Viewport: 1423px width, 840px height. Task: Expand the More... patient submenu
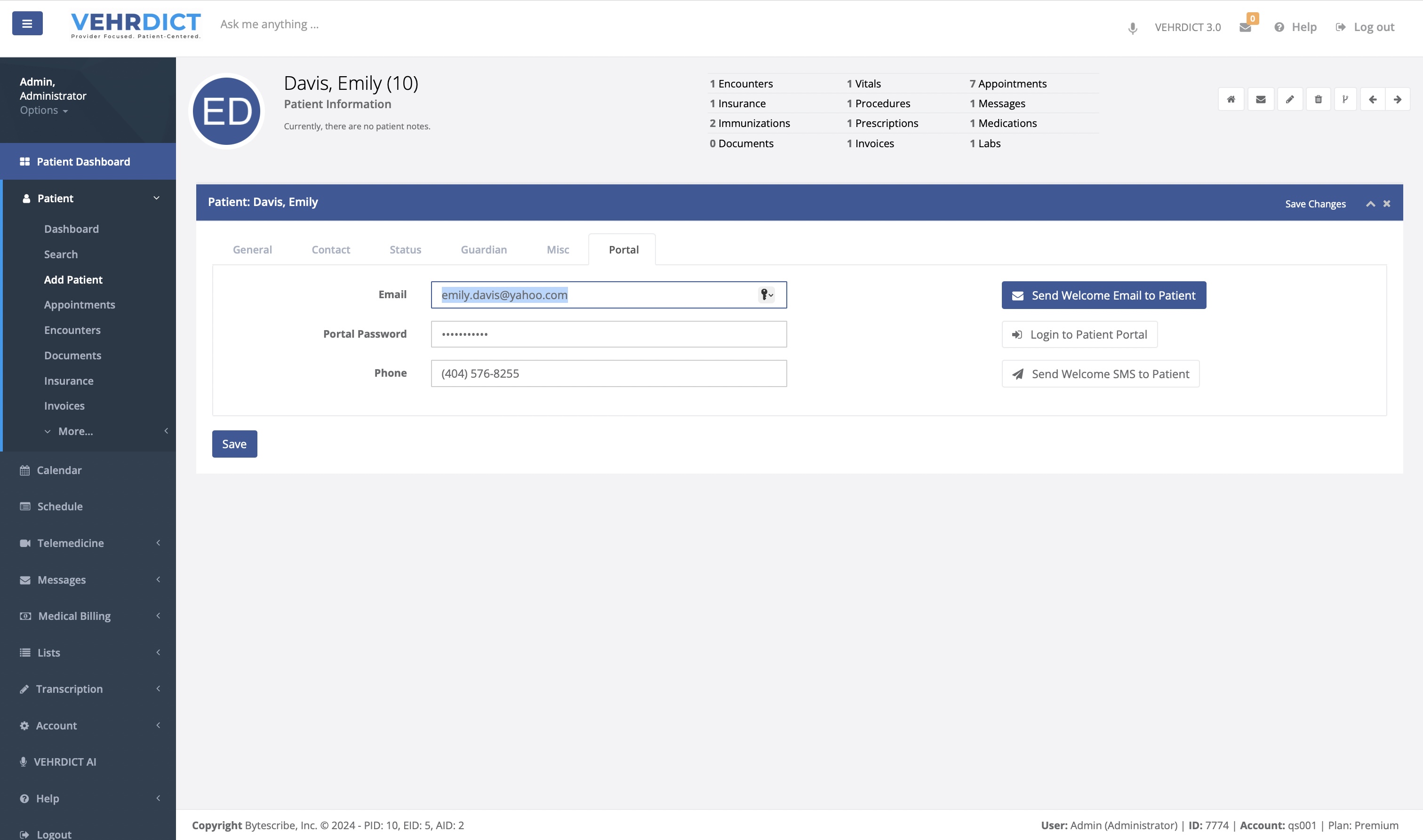click(75, 431)
